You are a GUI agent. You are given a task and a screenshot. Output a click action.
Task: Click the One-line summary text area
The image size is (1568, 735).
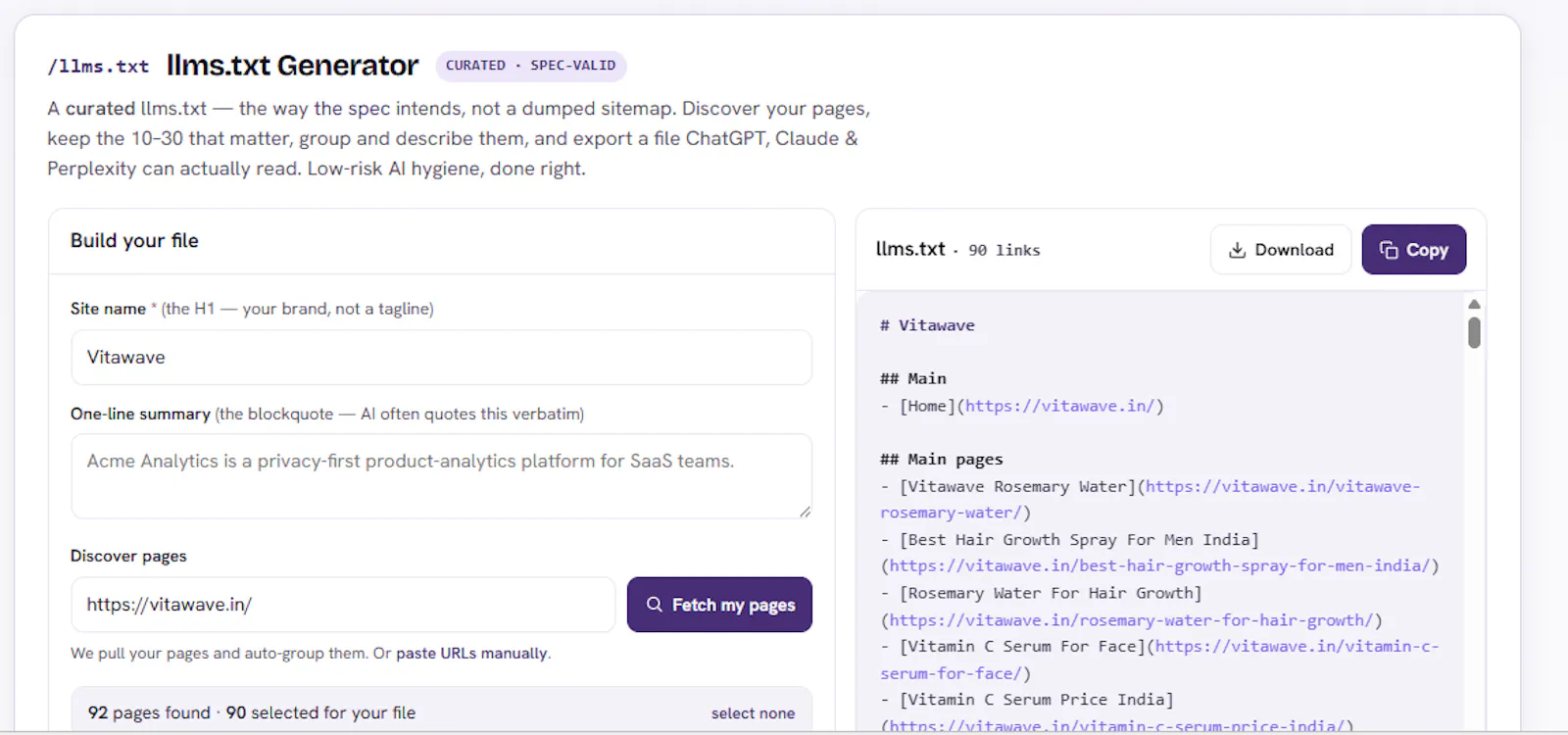tap(441, 476)
